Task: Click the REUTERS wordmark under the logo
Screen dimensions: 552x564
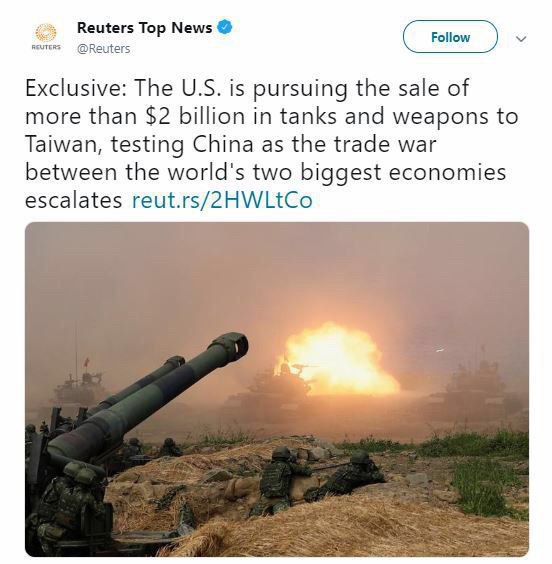Action: point(46,47)
